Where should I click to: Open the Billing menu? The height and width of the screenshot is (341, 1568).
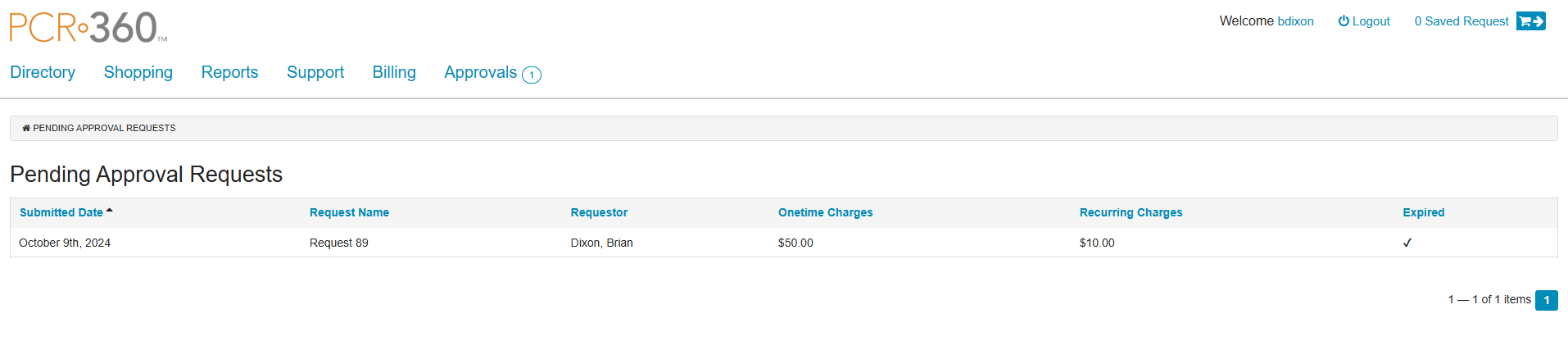pos(394,72)
